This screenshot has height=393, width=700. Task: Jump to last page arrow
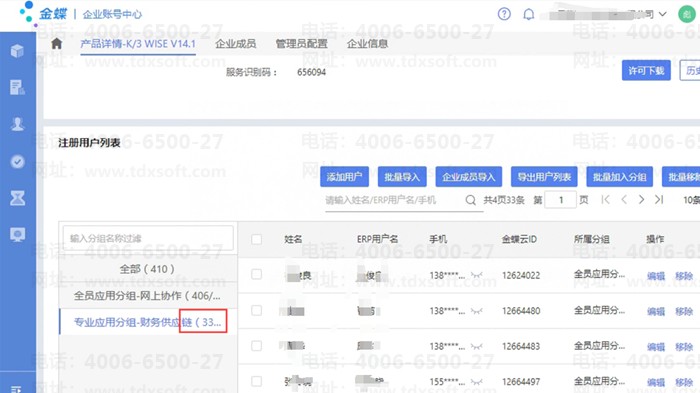coord(659,200)
